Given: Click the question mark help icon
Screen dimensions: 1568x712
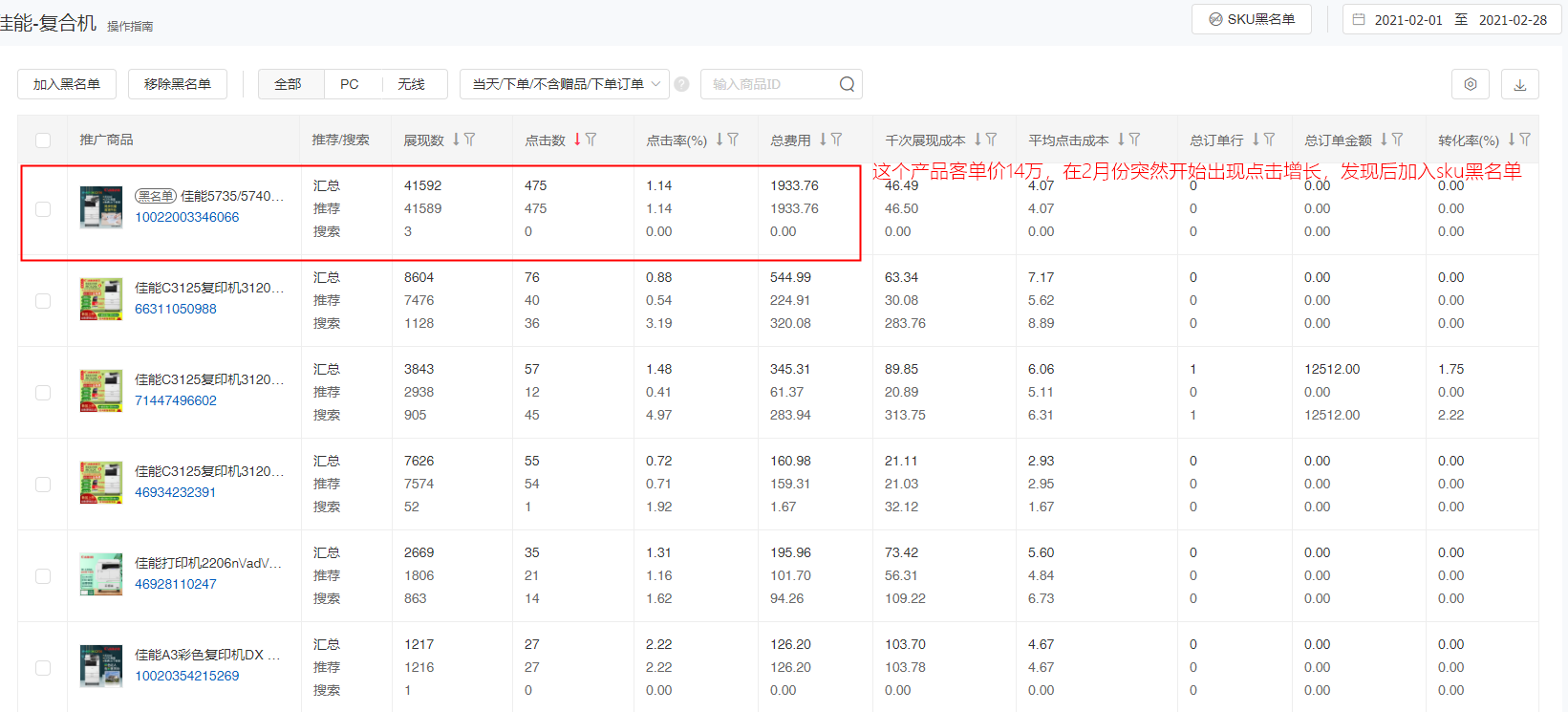Looking at the screenshot, I should click(681, 84).
